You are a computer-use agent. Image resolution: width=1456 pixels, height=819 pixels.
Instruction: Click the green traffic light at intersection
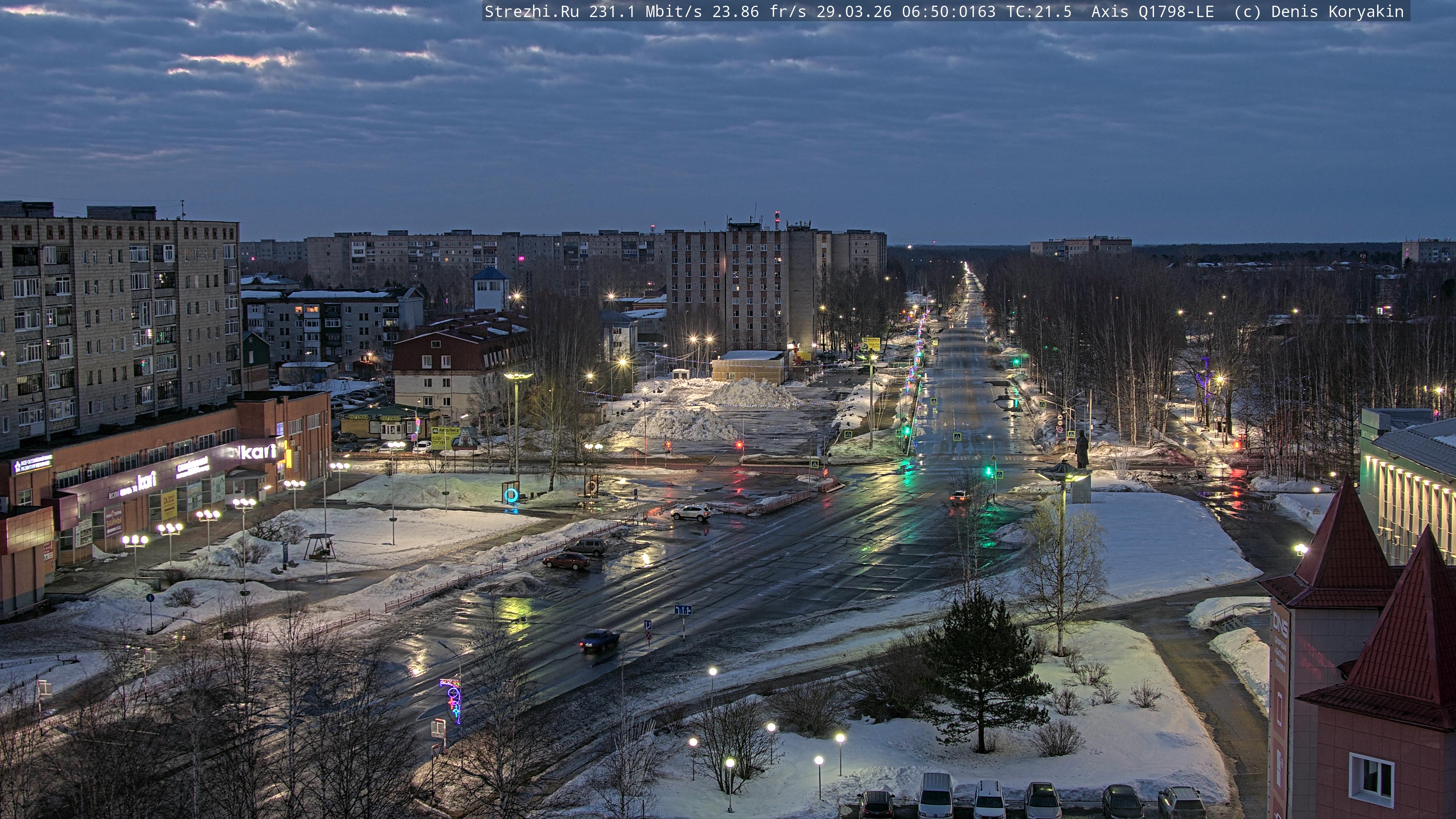pyautogui.click(x=989, y=471)
